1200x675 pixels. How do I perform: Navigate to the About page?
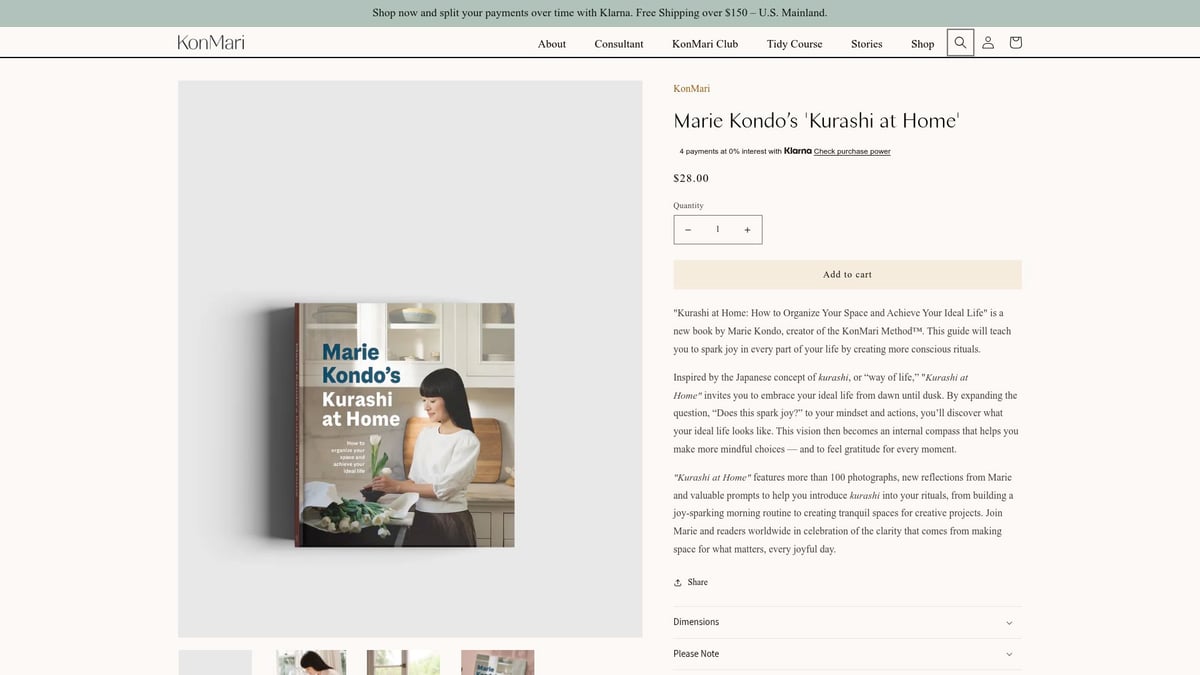pyautogui.click(x=551, y=44)
